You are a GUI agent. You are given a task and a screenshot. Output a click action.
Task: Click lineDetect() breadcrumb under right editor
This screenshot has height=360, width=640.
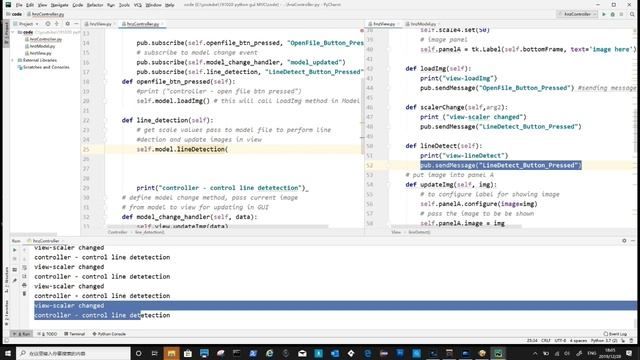pyautogui.click(x=419, y=232)
